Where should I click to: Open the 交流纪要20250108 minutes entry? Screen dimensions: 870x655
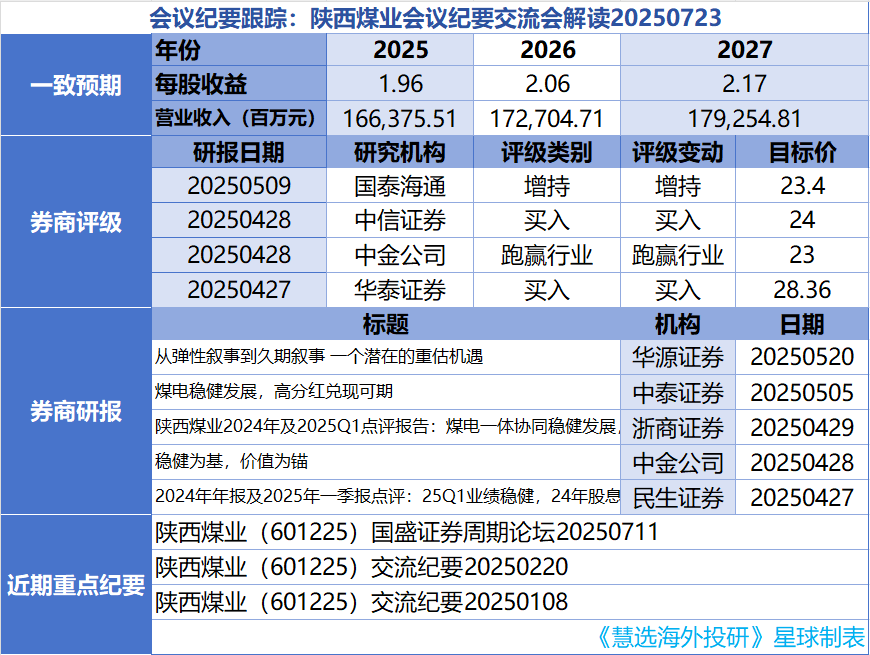(x=510, y=602)
